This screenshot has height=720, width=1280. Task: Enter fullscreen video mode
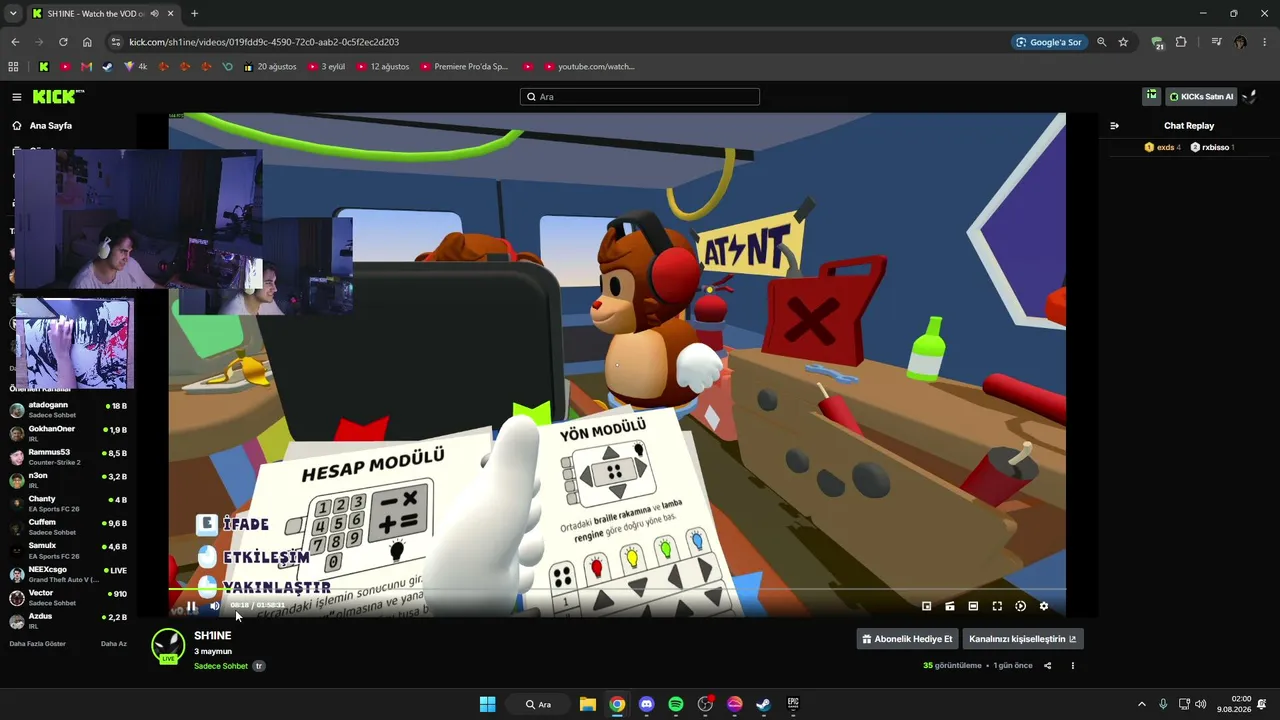pyautogui.click(x=997, y=606)
